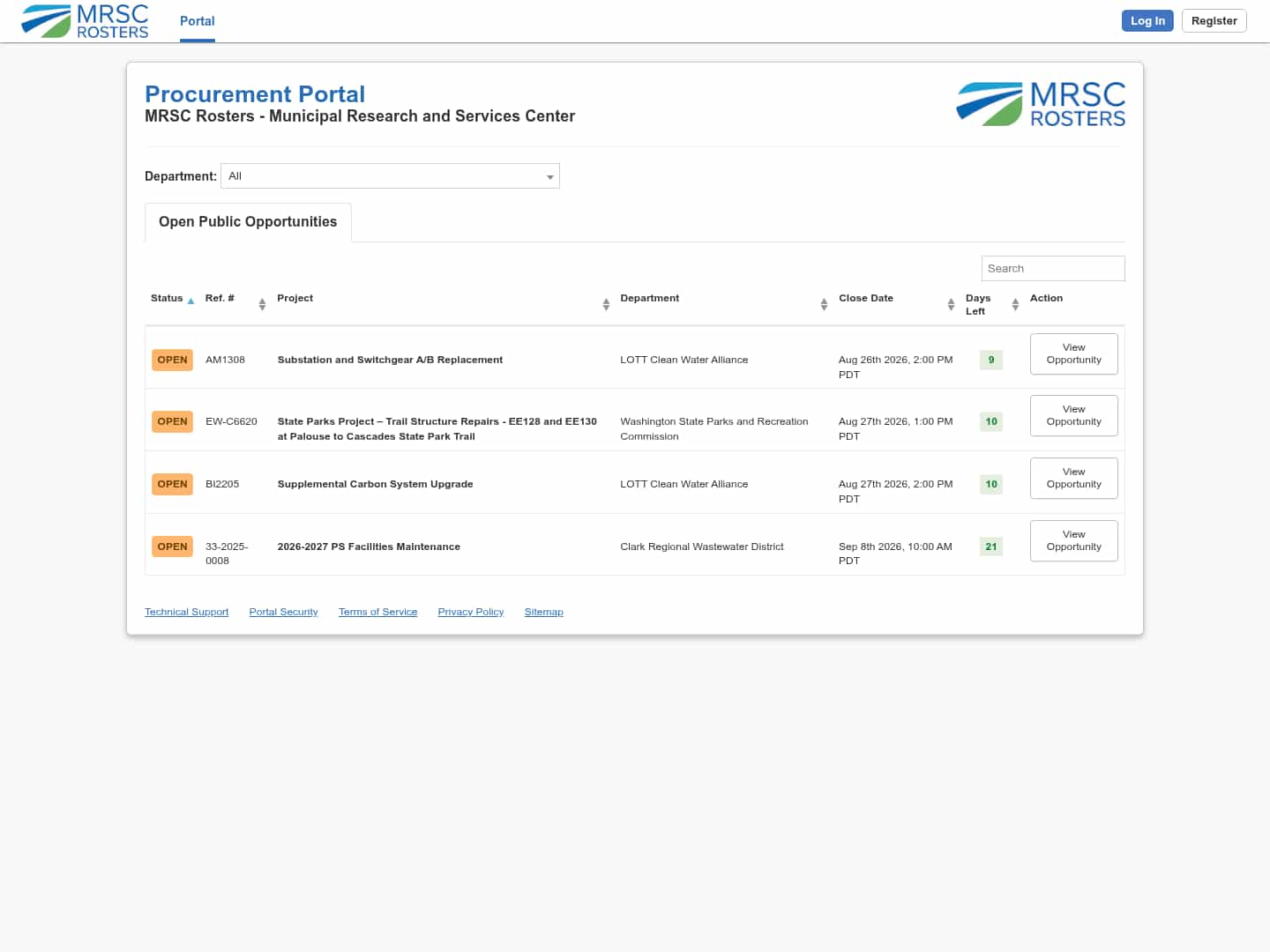
Task: Select the Open Public Opportunities tab
Action: [248, 222]
